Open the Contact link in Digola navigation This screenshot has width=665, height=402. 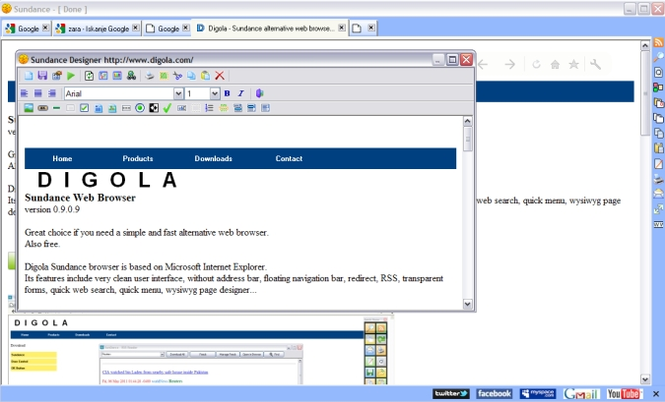click(x=289, y=159)
